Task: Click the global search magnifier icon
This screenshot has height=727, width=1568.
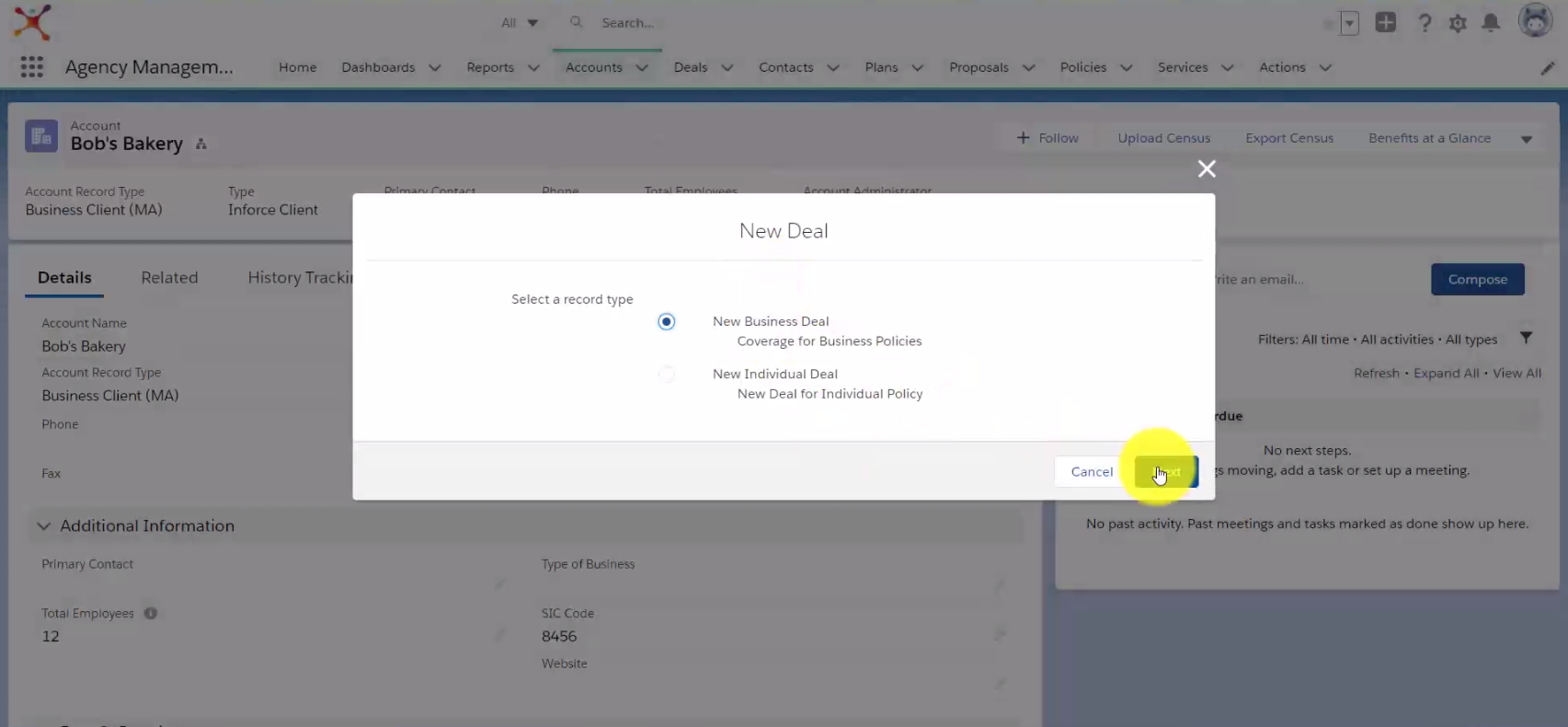Action: click(577, 22)
